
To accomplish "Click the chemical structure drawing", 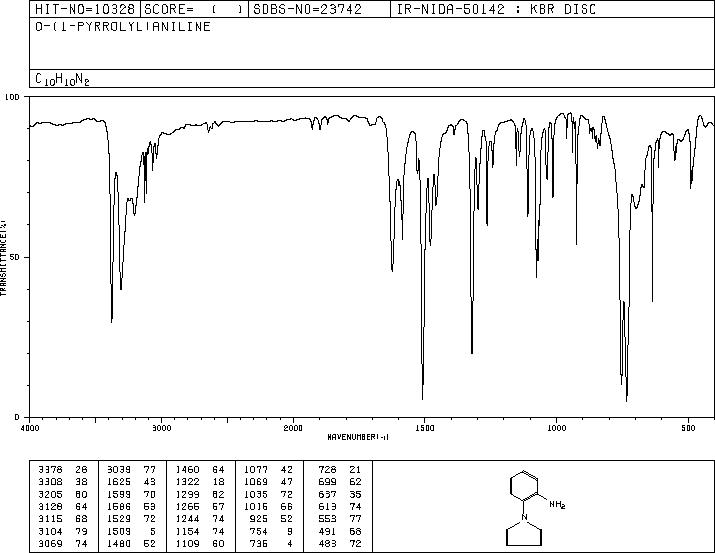I will [536, 508].
